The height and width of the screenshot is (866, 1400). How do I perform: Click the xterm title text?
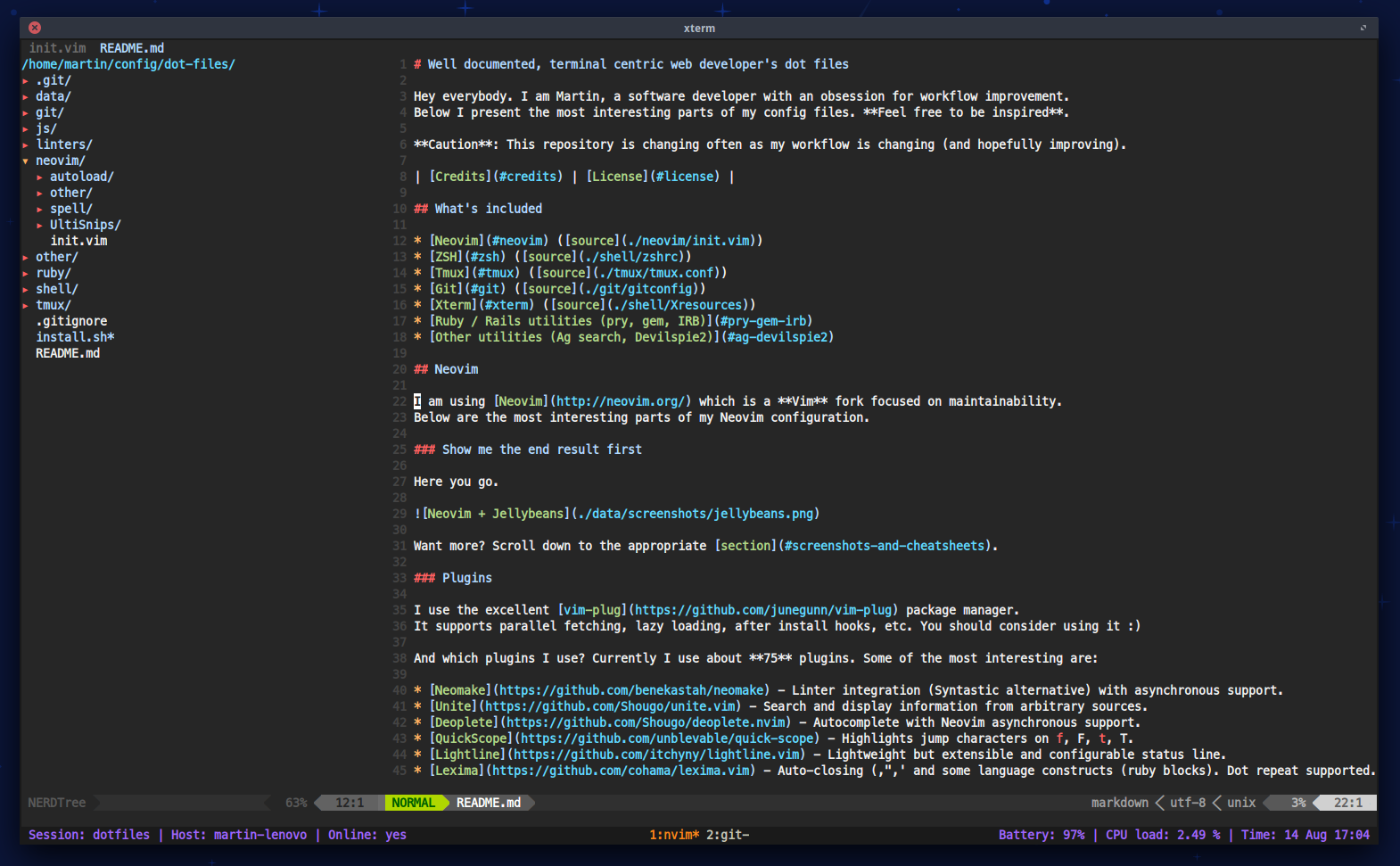coord(699,28)
